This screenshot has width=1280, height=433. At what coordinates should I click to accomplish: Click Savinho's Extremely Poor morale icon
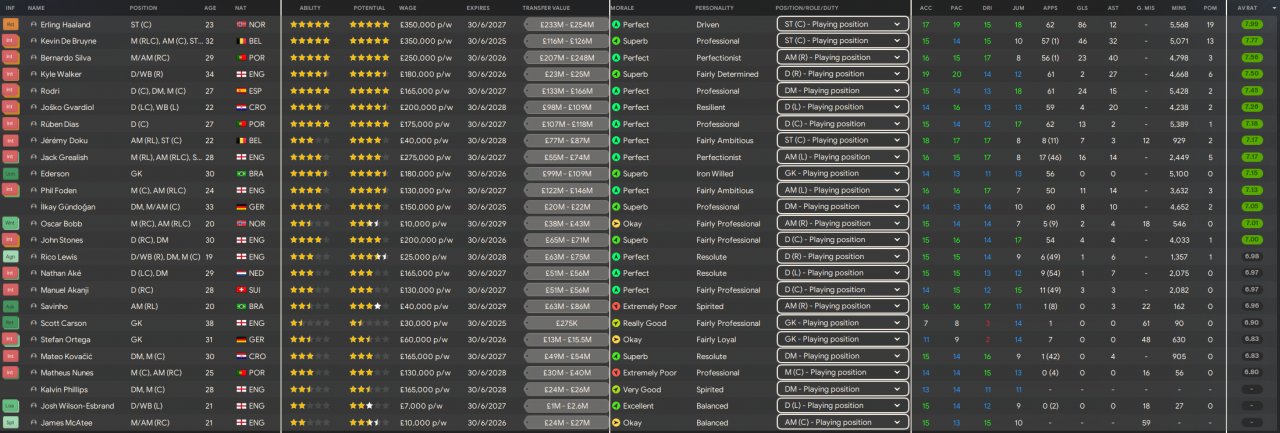[x=616, y=307]
